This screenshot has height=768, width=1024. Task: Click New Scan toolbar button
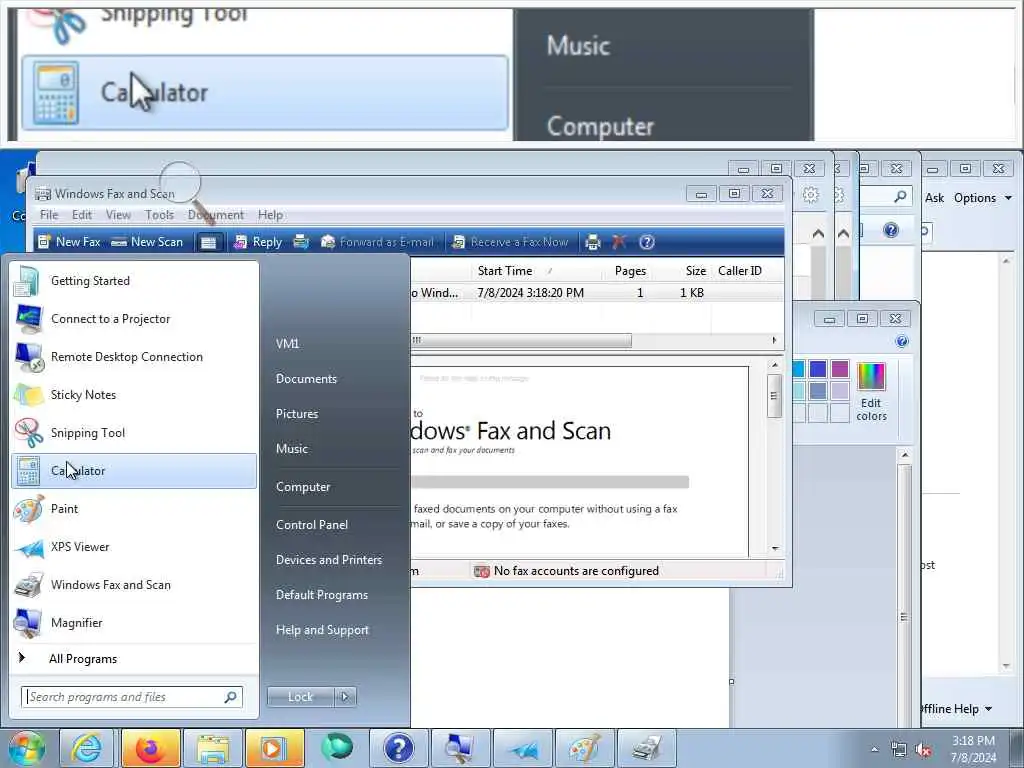click(147, 242)
